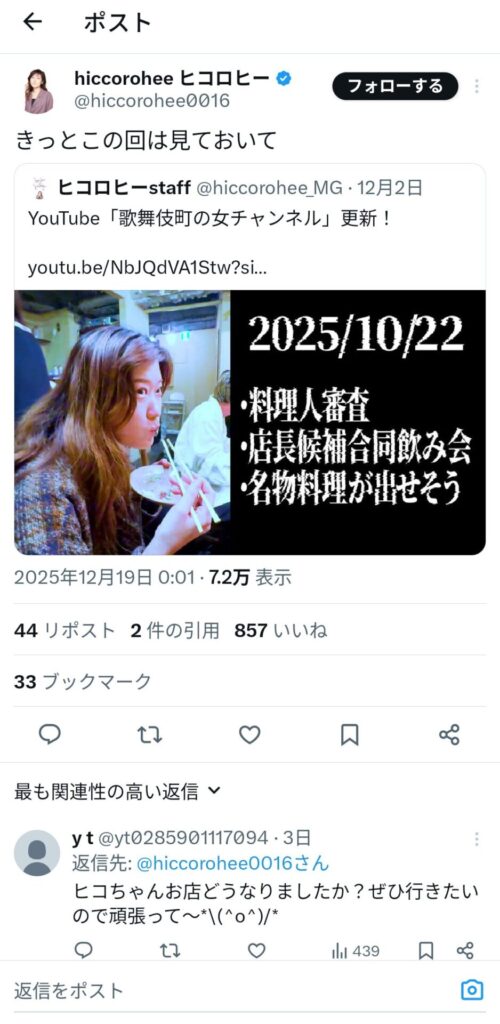The image size is (500, 1024).
Task: Tap the reply speech bubble icon under post
Action: [50, 735]
